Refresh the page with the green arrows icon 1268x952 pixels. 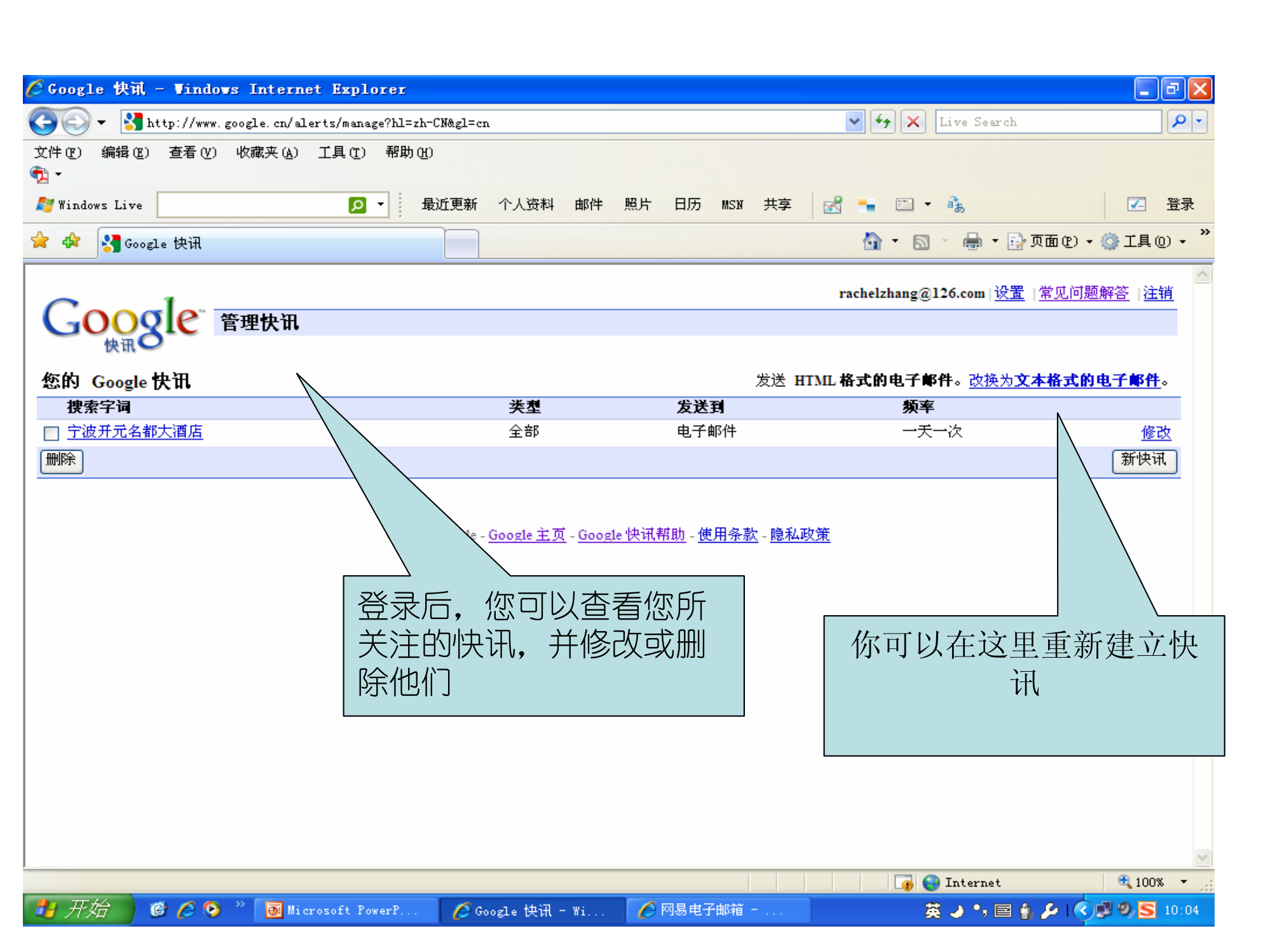[883, 121]
